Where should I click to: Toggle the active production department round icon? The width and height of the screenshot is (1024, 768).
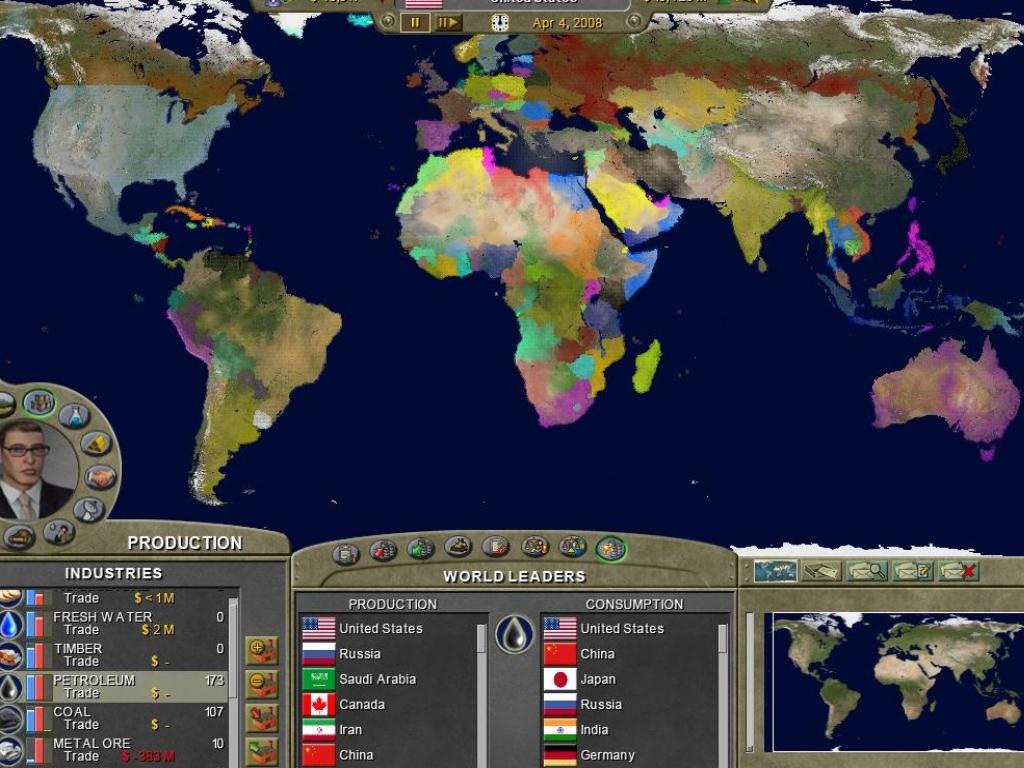pyautogui.click(x=39, y=403)
